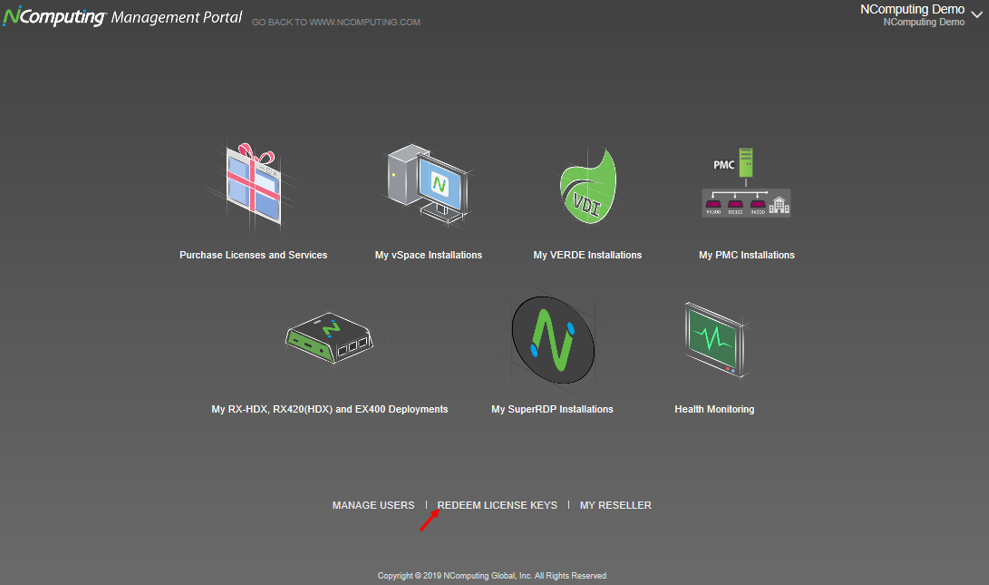This screenshot has width=989, height=585.
Task: Click My vSpace Installations label
Action: (x=428, y=255)
